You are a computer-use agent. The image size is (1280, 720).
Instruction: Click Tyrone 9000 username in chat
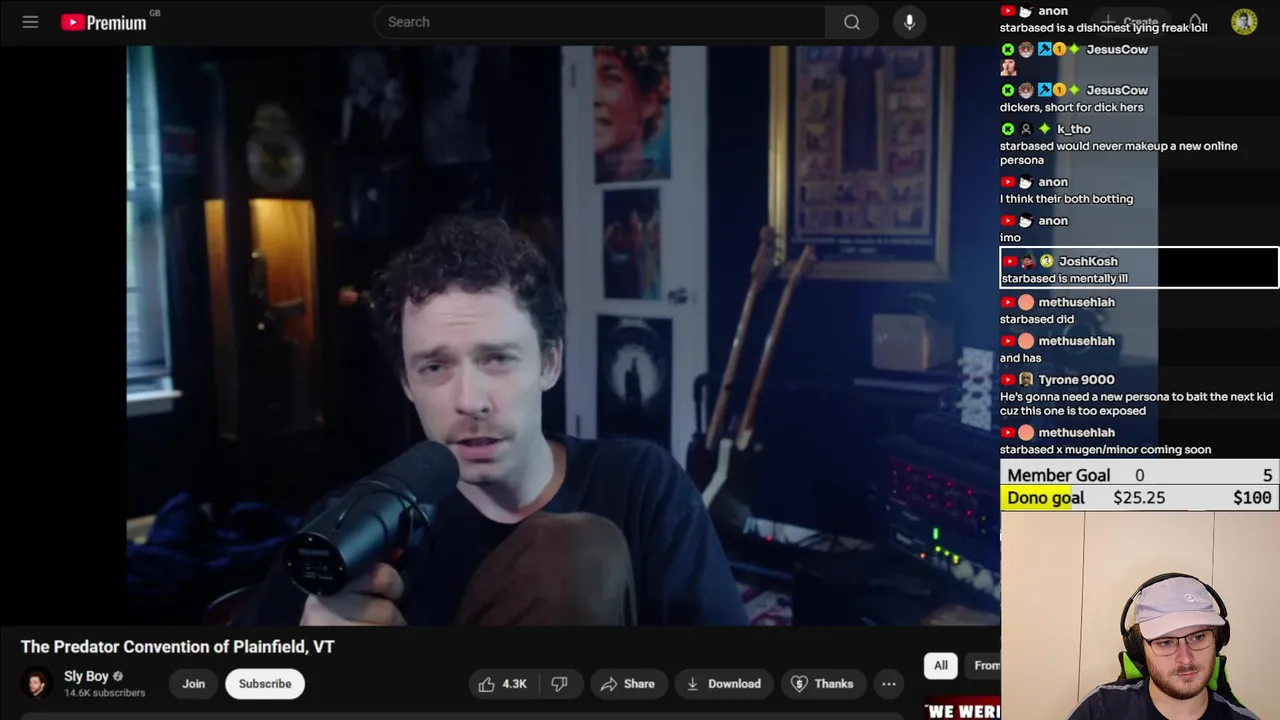click(1076, 380)
